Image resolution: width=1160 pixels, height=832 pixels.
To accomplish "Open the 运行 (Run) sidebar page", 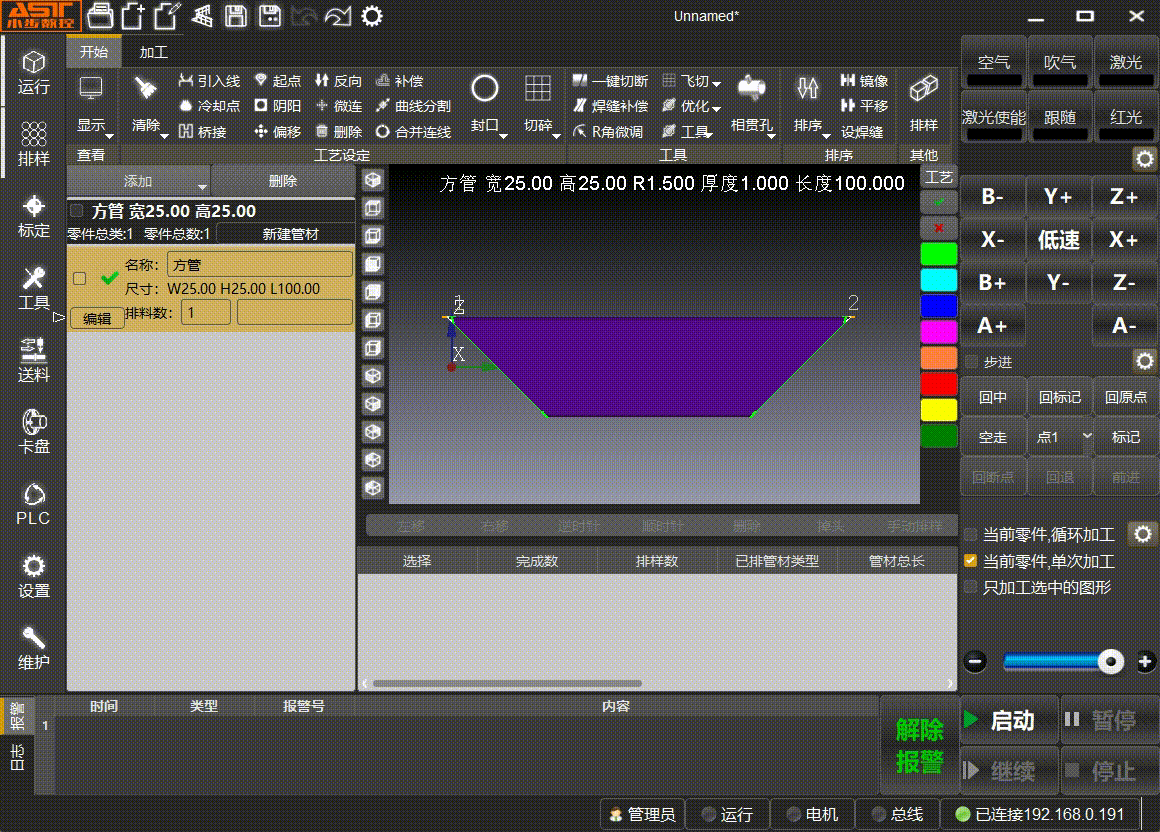I will click(34, 72).
